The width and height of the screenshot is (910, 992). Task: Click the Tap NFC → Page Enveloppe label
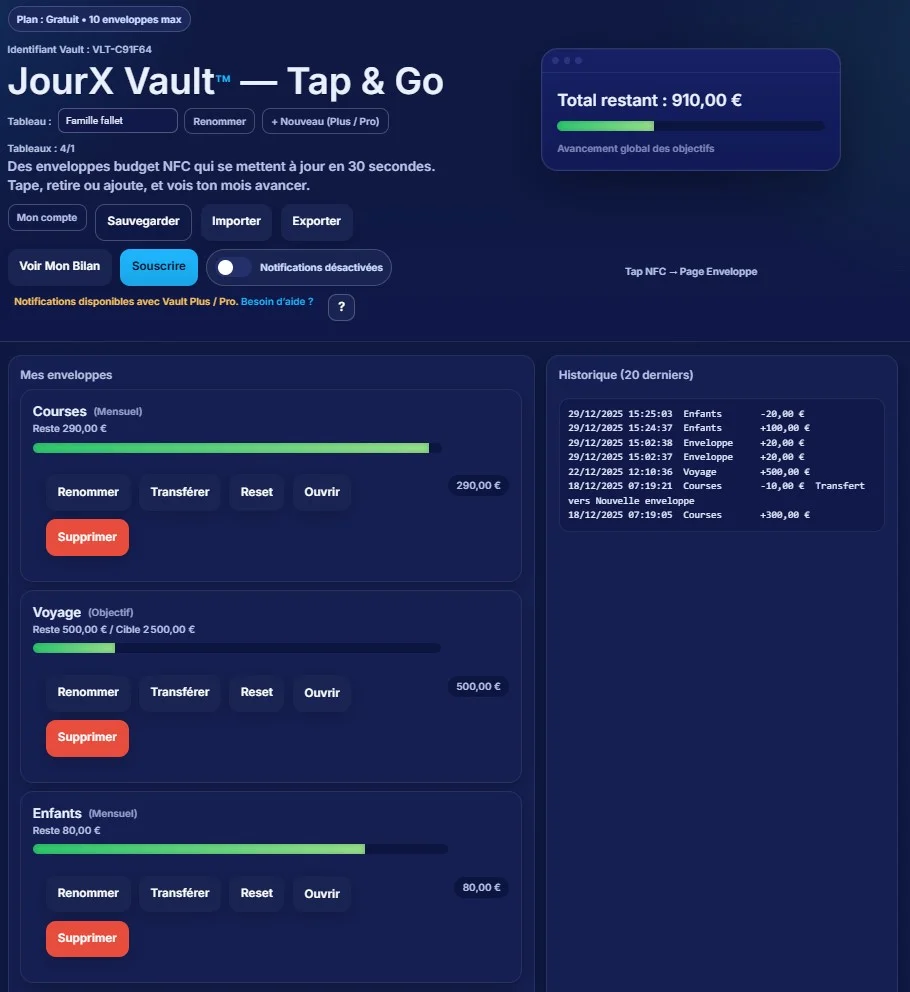691,271
